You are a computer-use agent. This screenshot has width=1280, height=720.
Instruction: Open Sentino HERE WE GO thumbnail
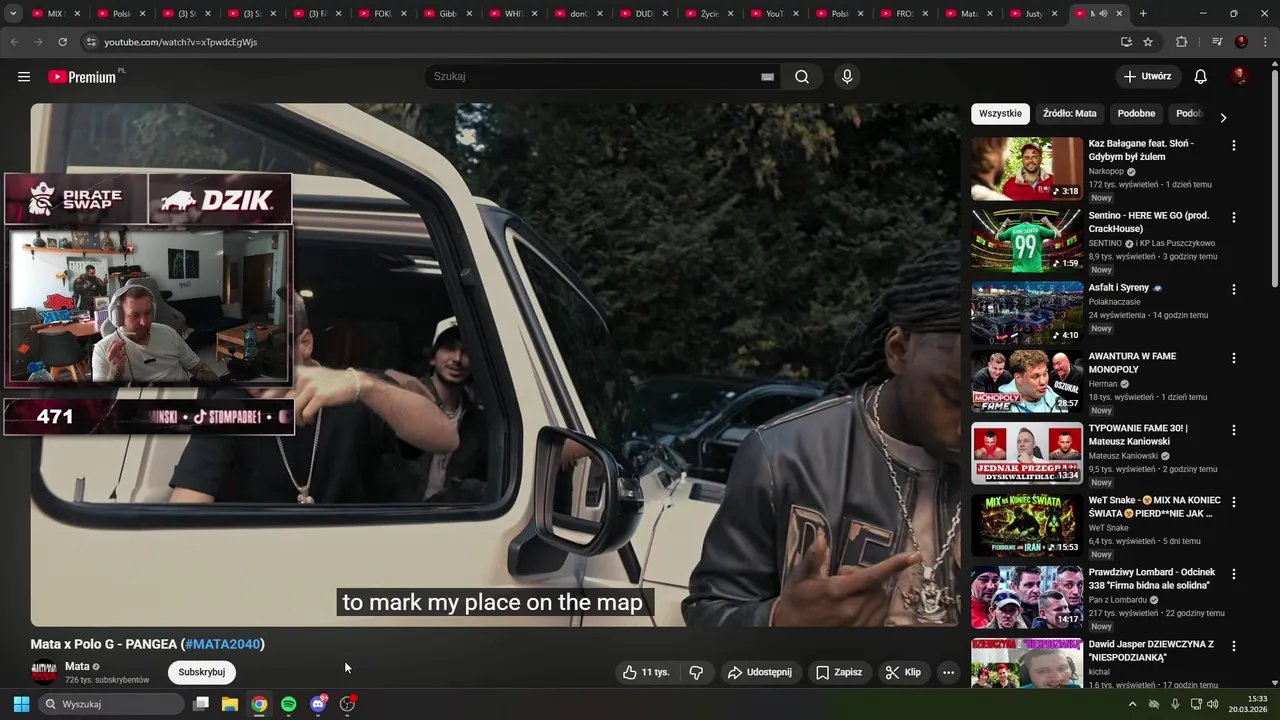coord(1027,241)
